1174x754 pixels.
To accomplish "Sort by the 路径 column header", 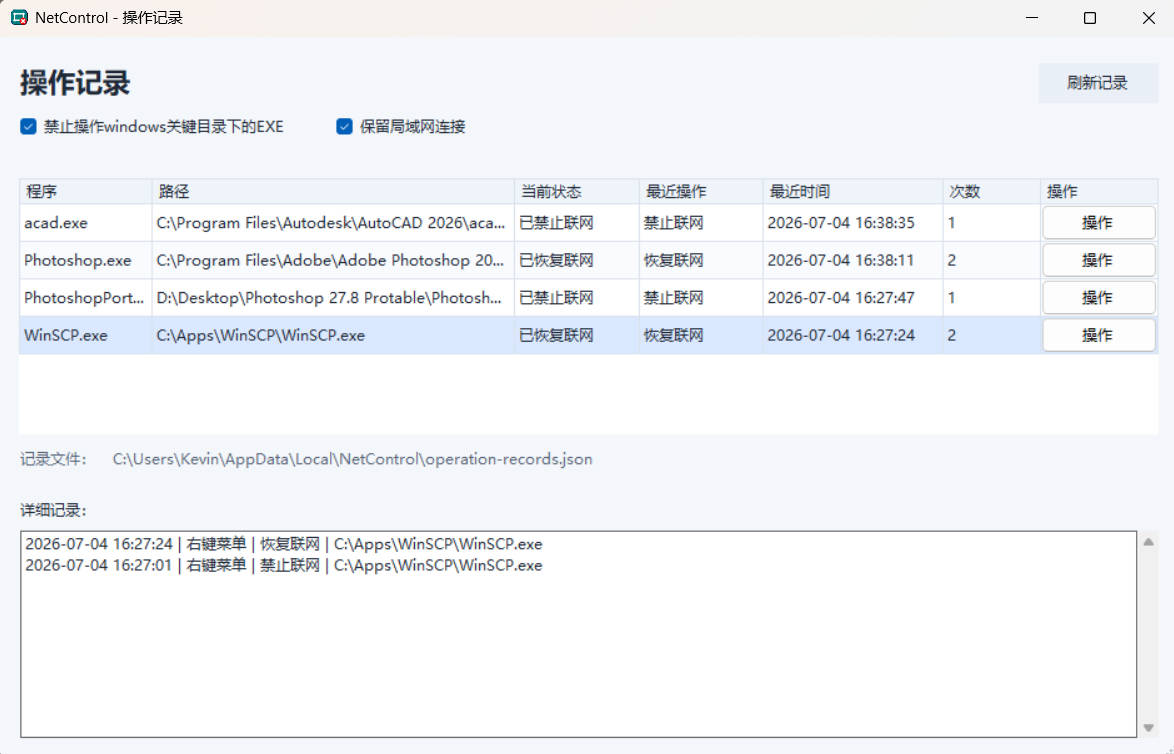I will coord(333,192).
